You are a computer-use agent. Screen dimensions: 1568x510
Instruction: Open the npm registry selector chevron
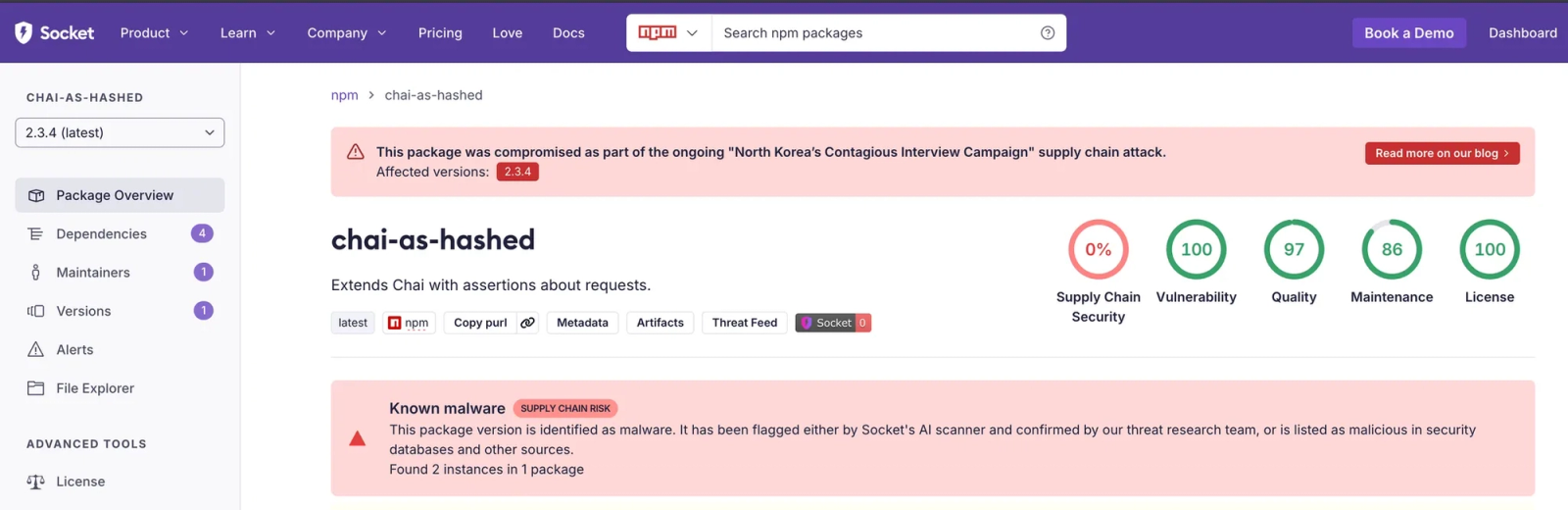tap(692, 32)
